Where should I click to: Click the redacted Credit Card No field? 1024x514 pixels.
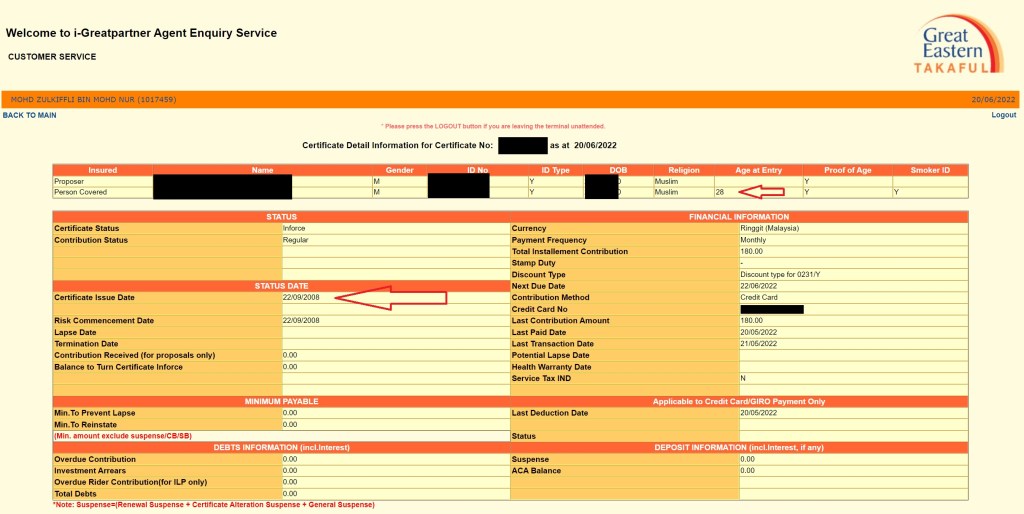click(x=772, y=309)
